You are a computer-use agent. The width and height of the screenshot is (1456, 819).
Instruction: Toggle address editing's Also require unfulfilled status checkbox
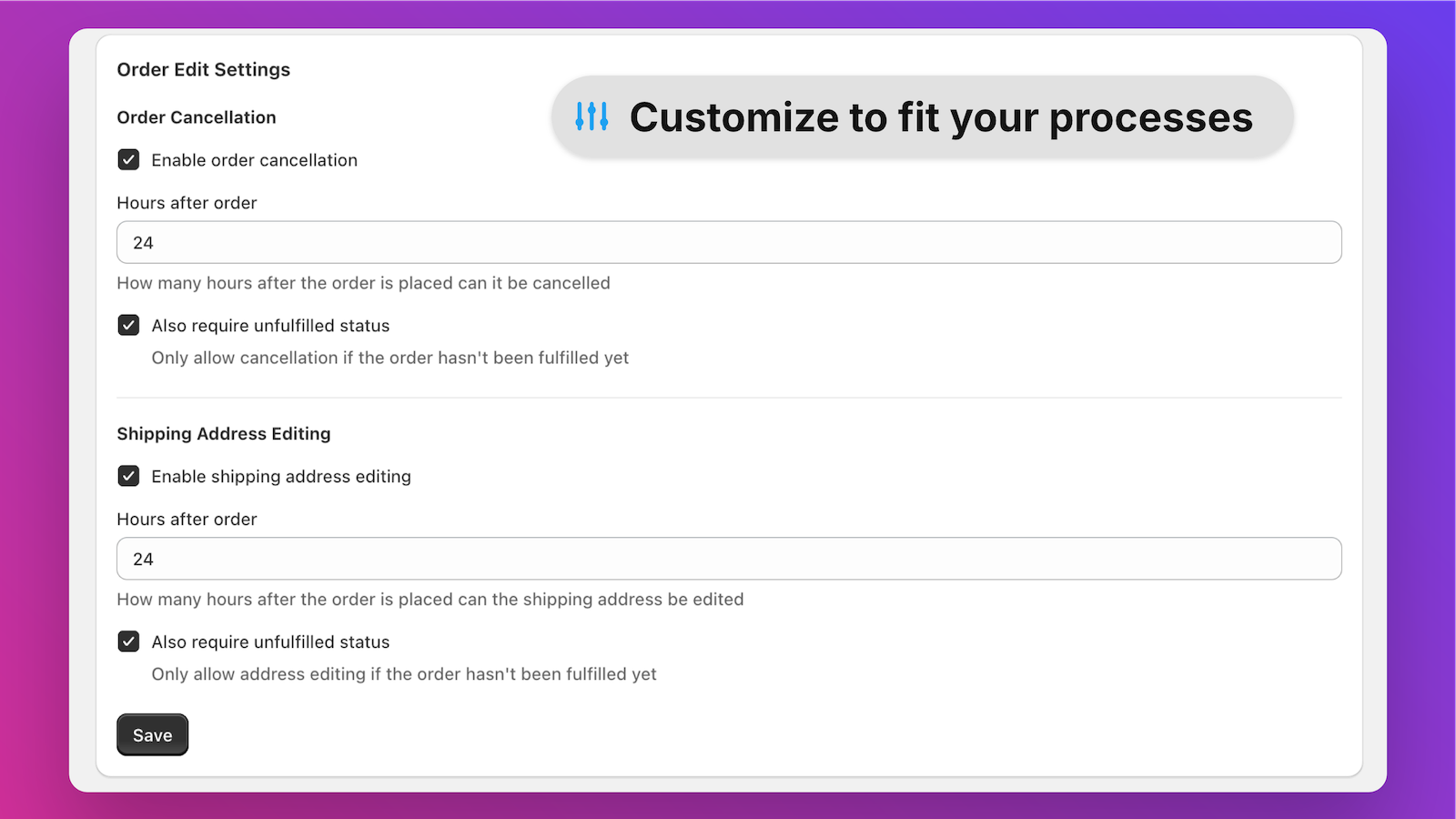[x=128, y=642]
